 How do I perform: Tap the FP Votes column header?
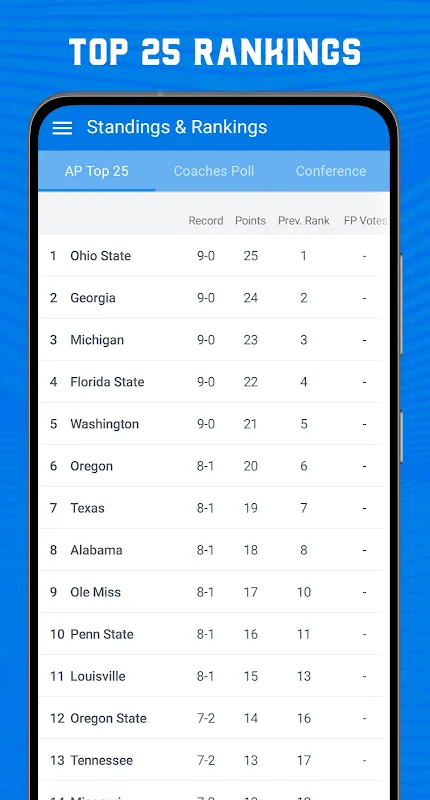[365, 221]
